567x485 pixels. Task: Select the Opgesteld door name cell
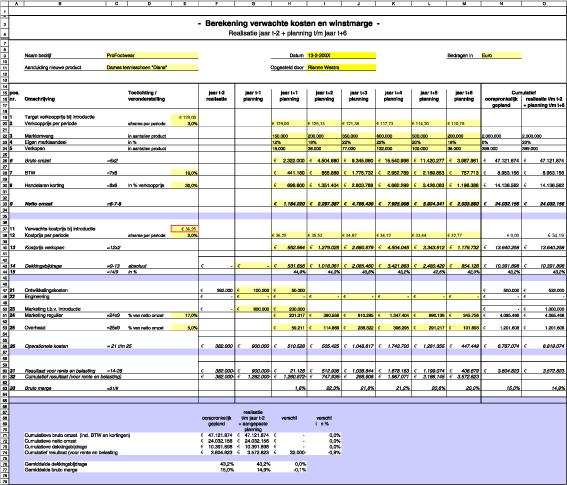(x=341, y=67)
